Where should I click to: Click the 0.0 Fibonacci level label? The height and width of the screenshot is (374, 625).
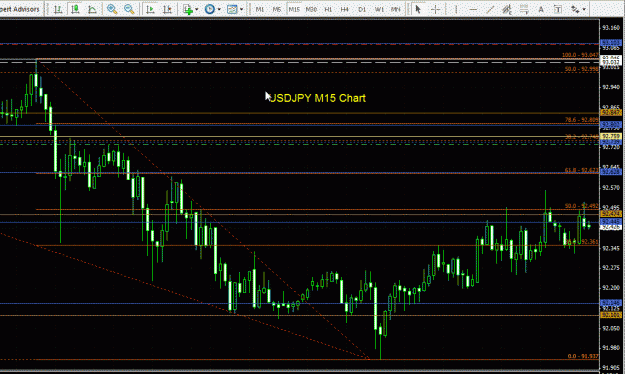[583, 356]
